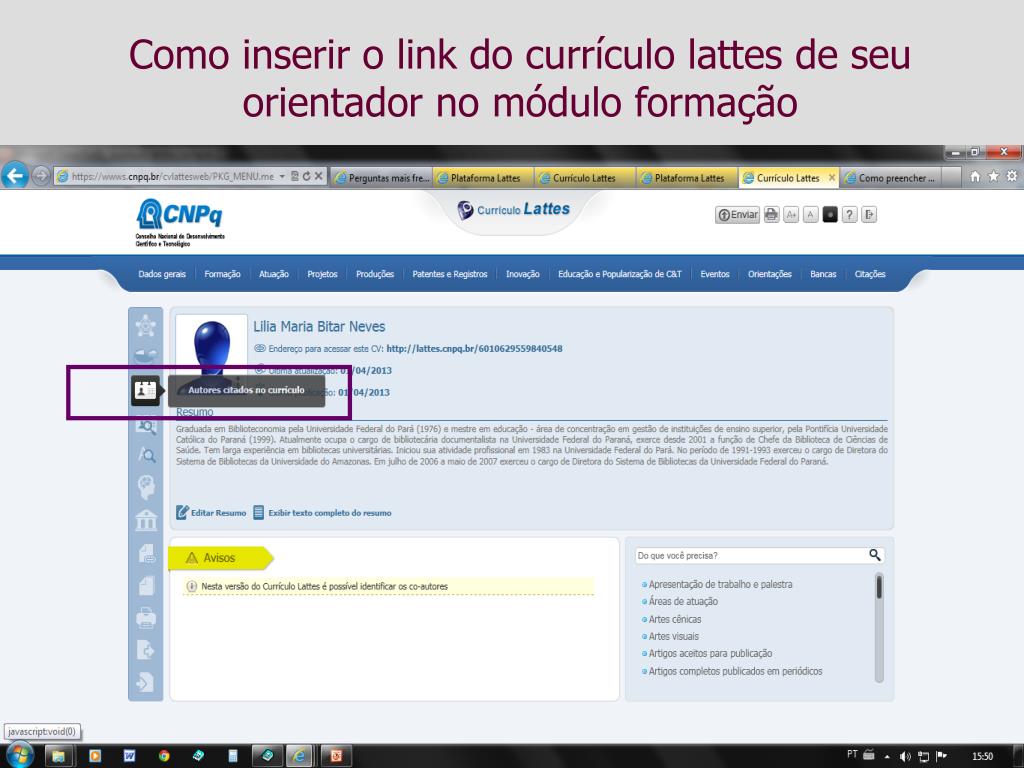Open browser home icon
The width and height of the screenshot is (1024, 768).
(x=975, y=176)
